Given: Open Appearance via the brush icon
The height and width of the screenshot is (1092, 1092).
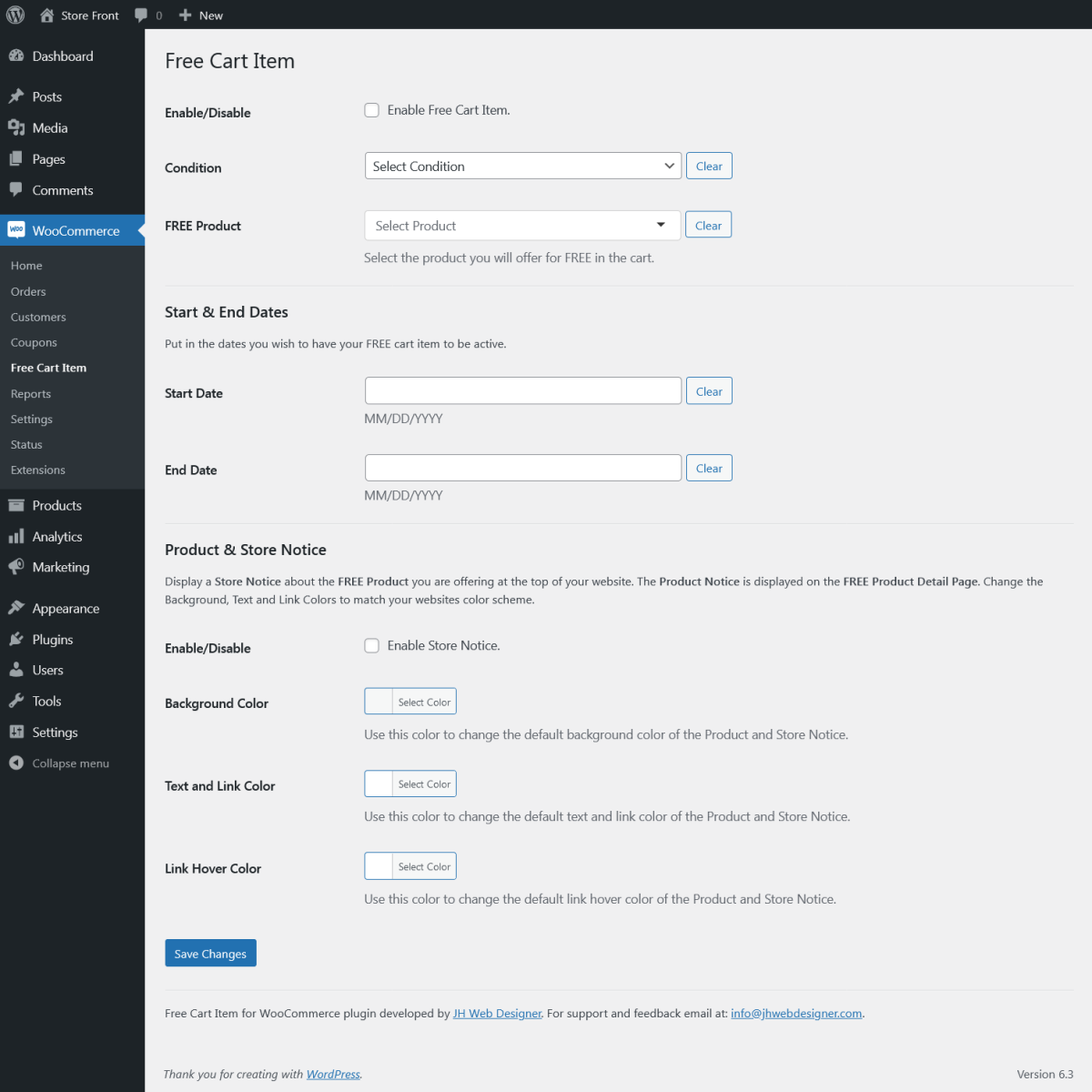Looking at the screenshot, I should pyautogui.click(x=16, y=608).
